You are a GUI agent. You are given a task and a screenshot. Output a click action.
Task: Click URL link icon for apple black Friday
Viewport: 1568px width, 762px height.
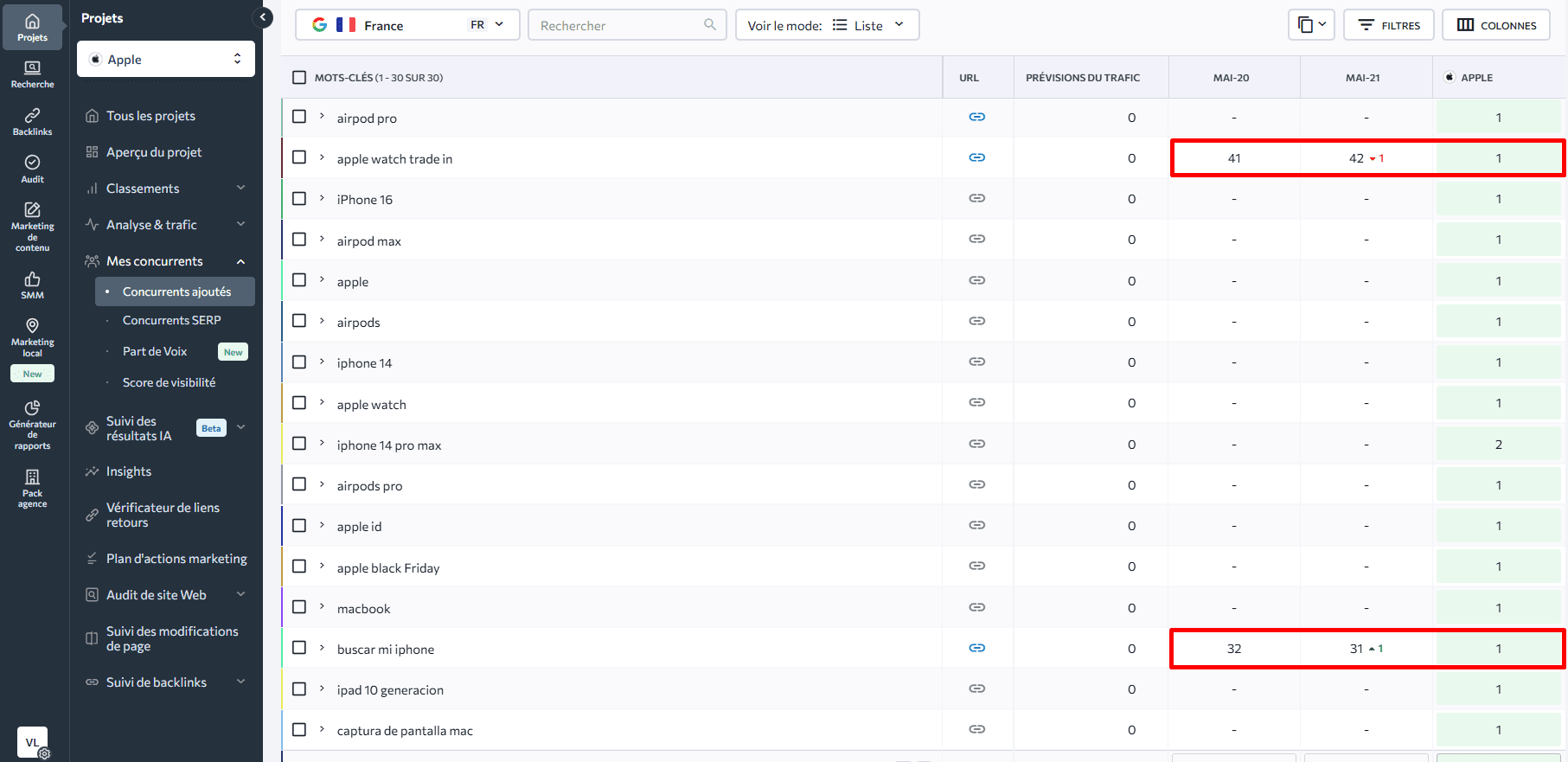(977, 566)
